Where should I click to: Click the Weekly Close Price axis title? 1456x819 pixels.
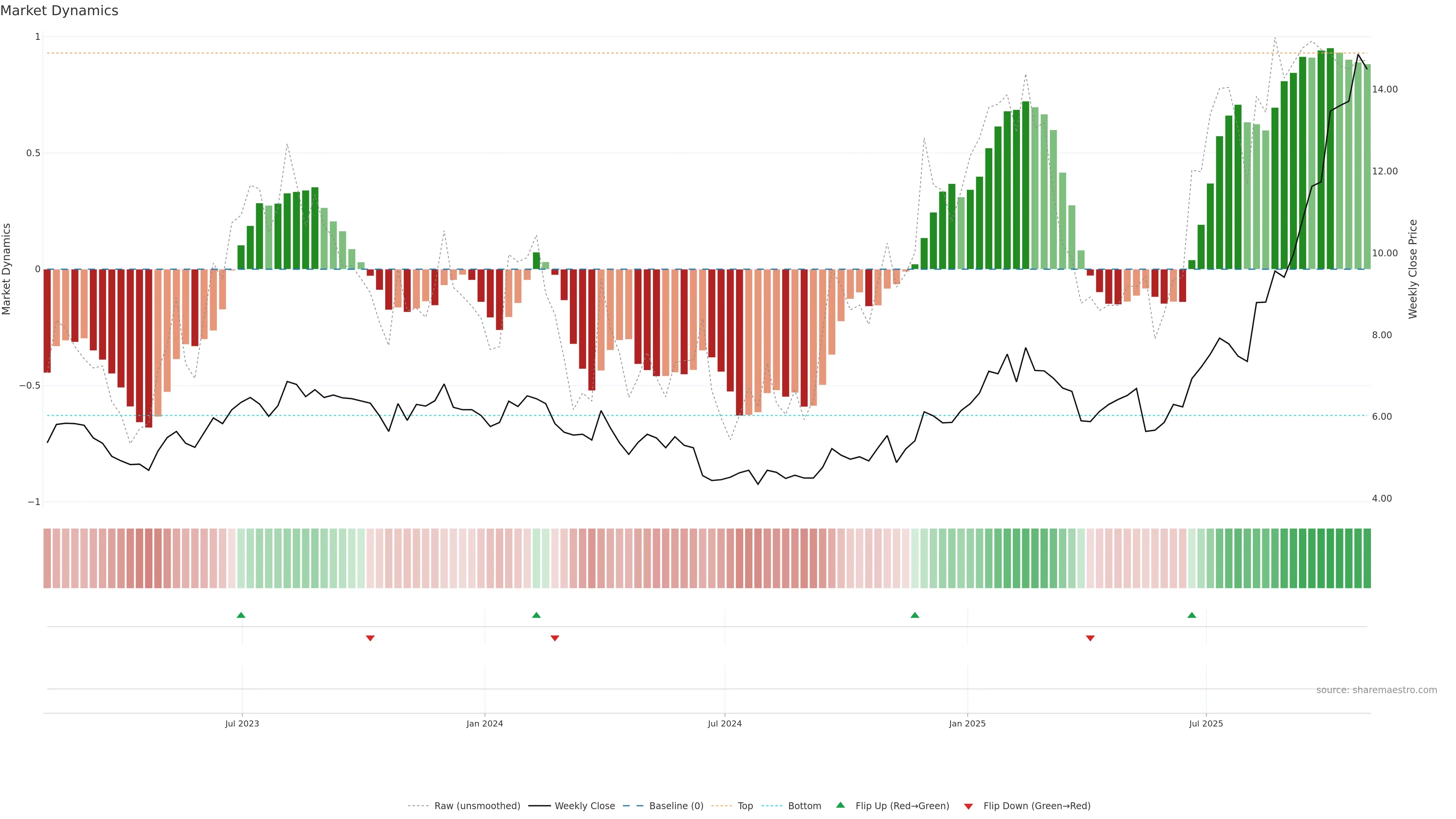click(1412, 269)
